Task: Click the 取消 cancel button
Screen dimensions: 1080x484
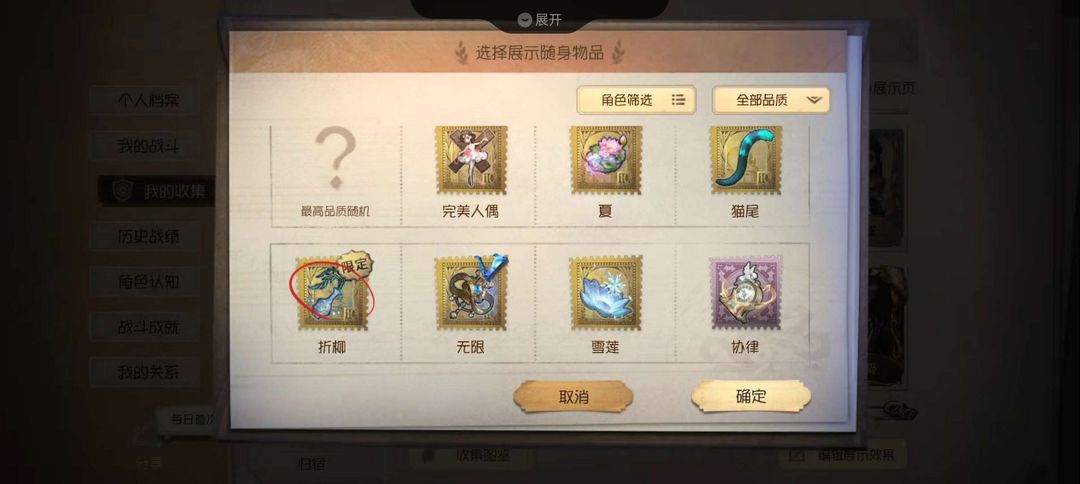Action: (573, 397)
